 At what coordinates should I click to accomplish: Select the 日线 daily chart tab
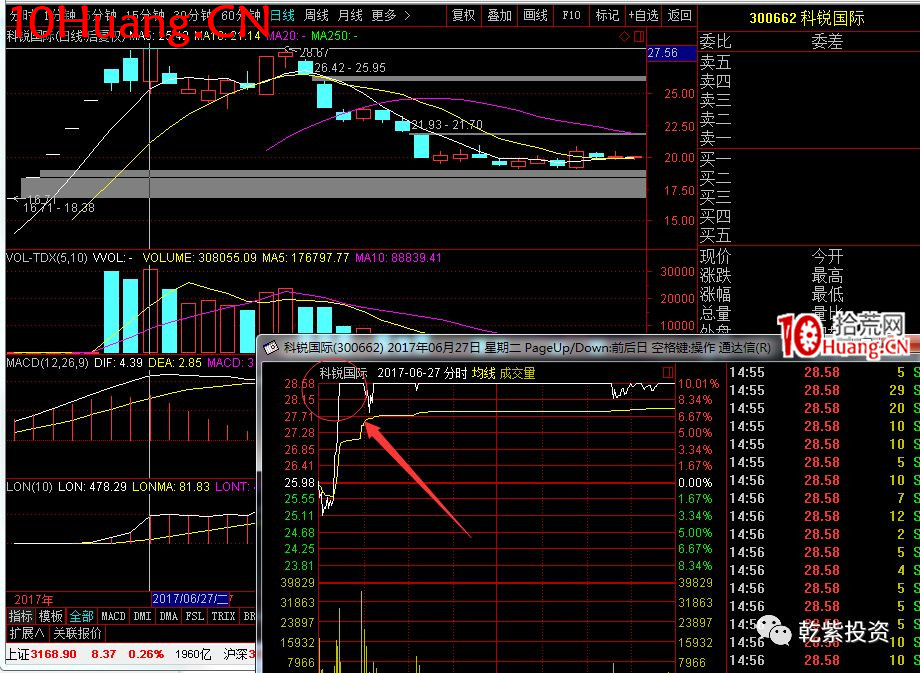click(283, 15)
